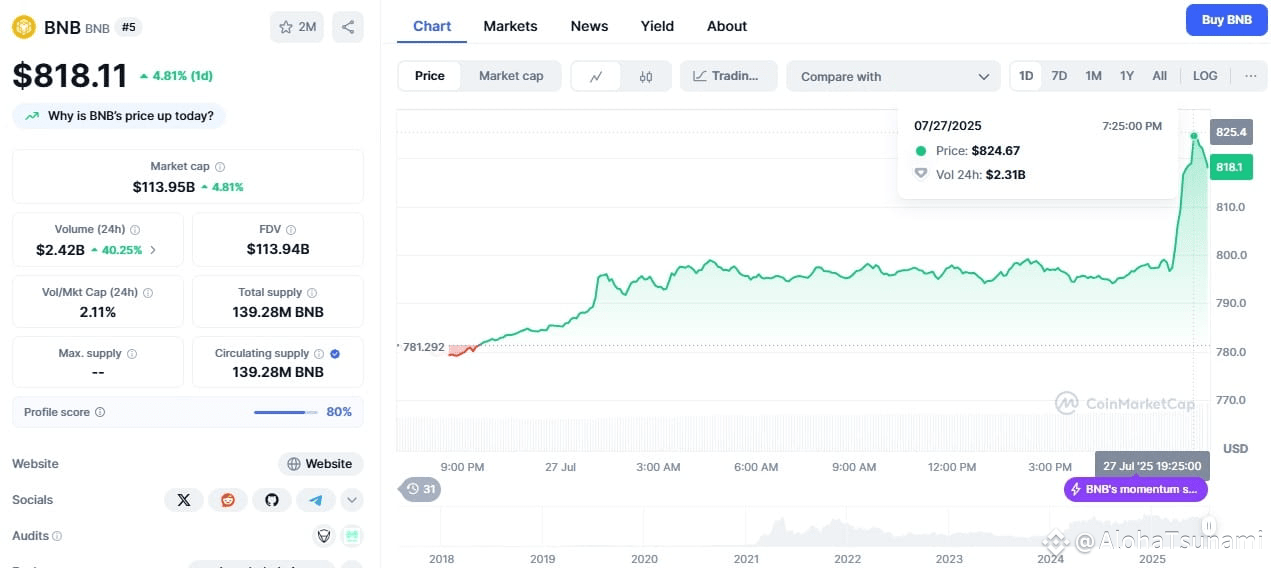Viewport: 1271px width, 568px height.
Task: Open the GitHub social icon
Action: pyautogui.click(x=272, y=500)
